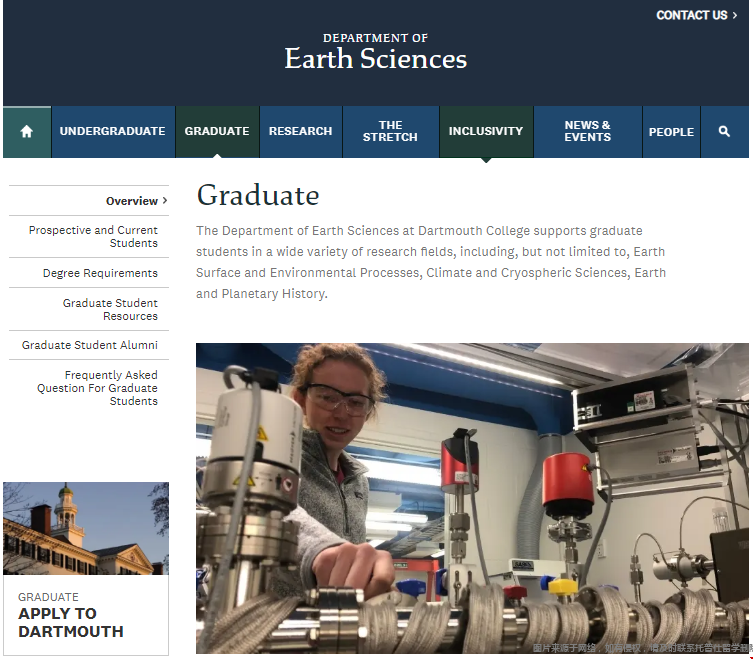Open Graduate Student Resources link

pyautogui.click(x=110, y=309)
